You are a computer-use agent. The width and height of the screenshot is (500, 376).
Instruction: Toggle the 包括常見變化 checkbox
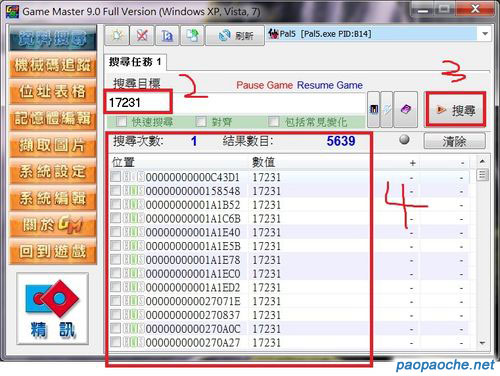pyautogui.click(x=273, y=122)
